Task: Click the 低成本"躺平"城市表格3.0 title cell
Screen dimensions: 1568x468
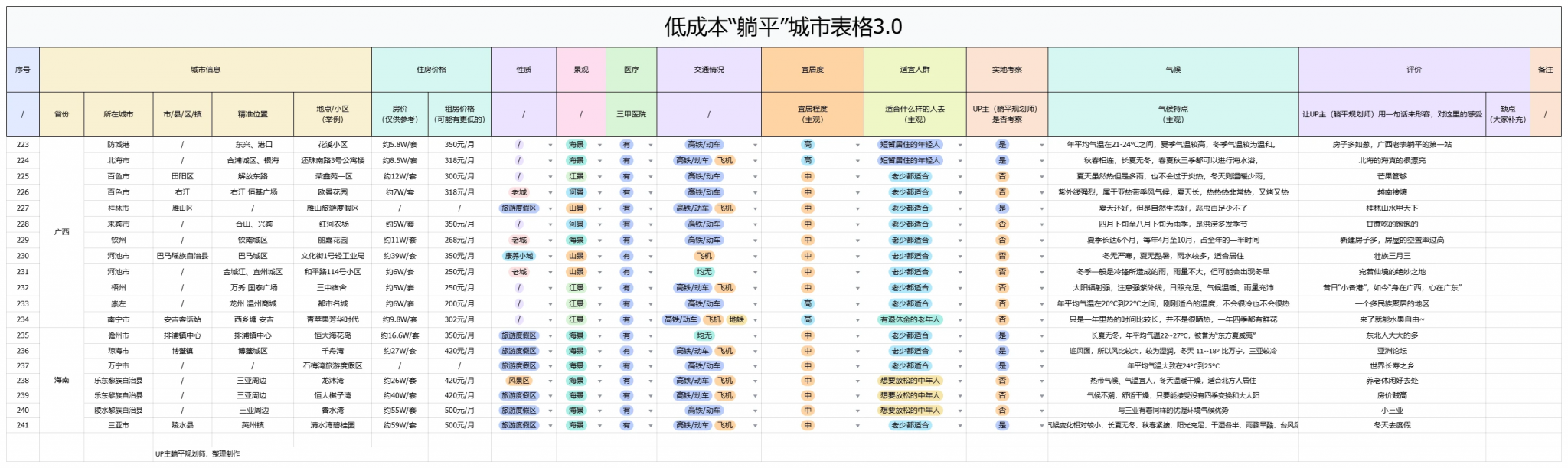Action: (x=783, y=28)
